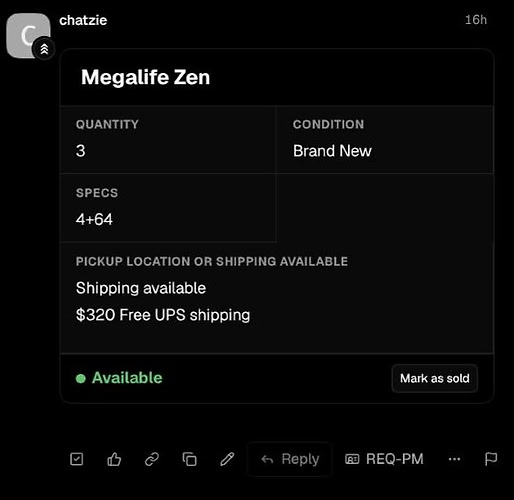Open chatzie's user avatar

click(x=28, y=36)
